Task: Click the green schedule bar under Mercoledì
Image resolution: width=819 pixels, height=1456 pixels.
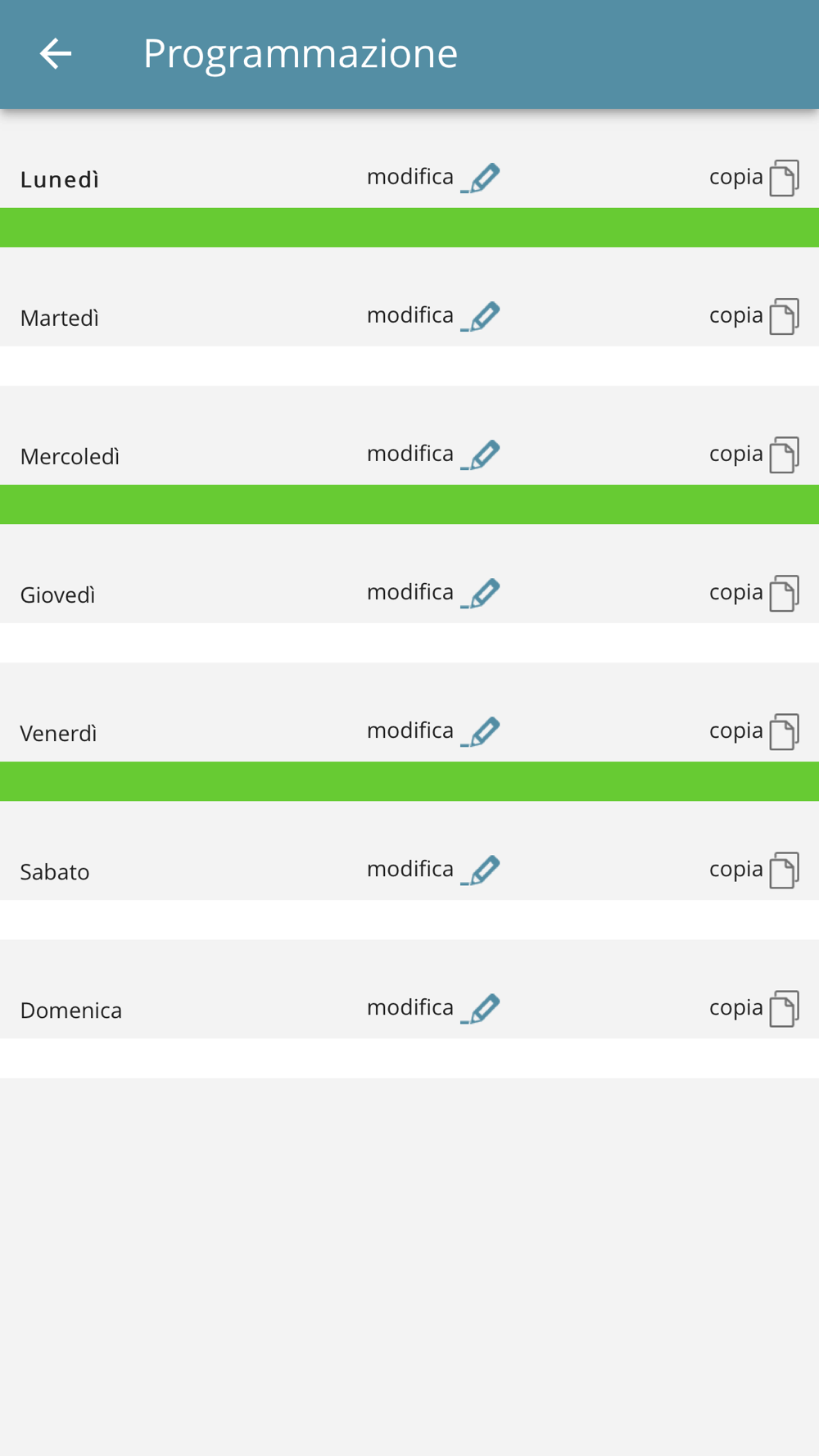Action: (x=409, y=504)
